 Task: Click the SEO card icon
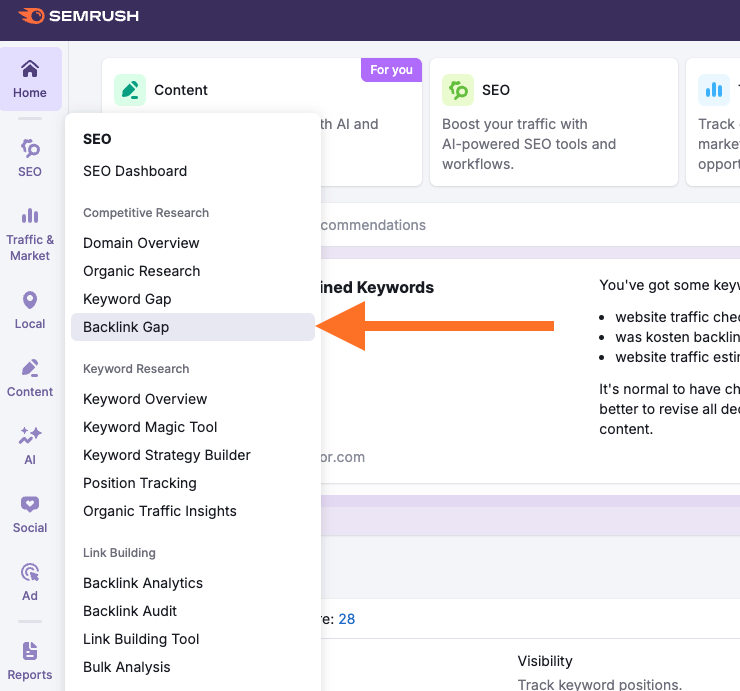pos(458,90)
